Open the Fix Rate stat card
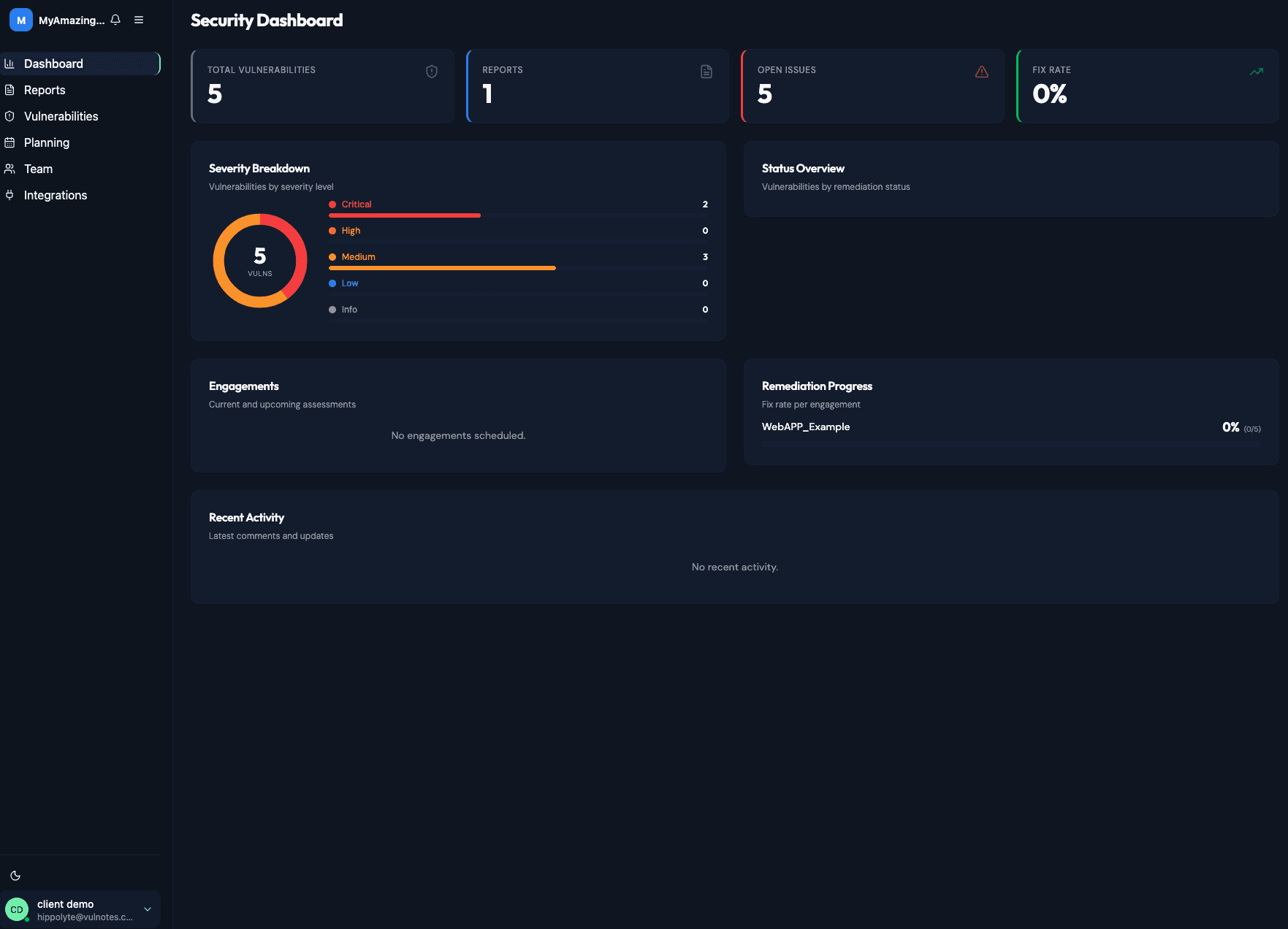This screenshot has width=1288, height=929. 1147,86
